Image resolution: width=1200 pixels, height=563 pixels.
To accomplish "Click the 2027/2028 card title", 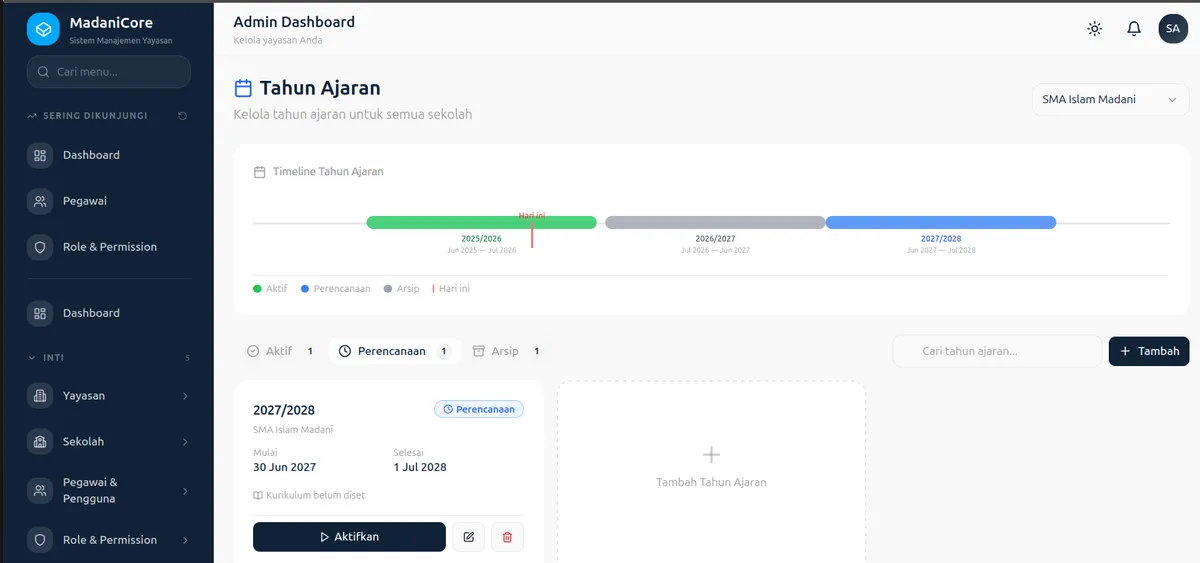I will click(x=284, y=410).
